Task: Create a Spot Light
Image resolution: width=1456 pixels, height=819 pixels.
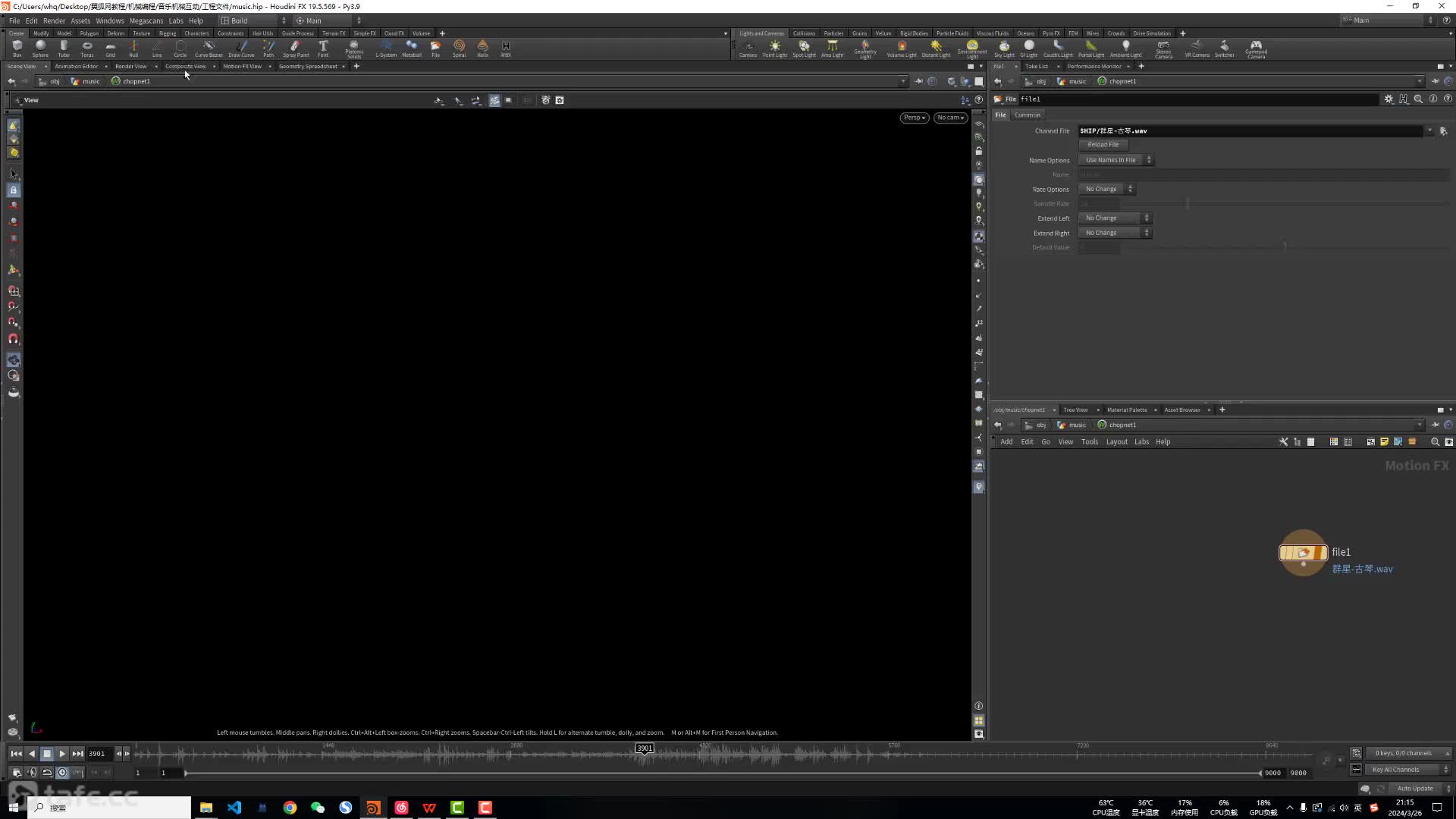Action: (804, 49)
